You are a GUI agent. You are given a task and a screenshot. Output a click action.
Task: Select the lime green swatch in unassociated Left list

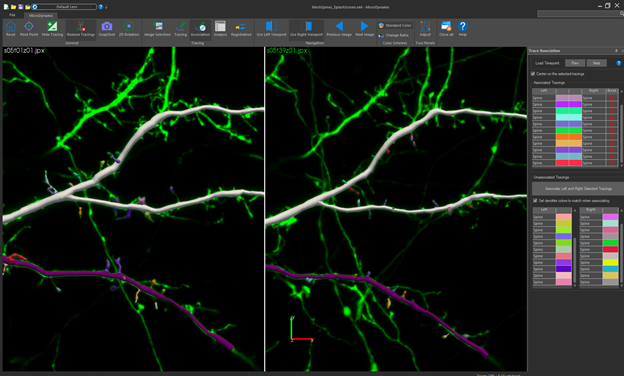tap(563, 230)
